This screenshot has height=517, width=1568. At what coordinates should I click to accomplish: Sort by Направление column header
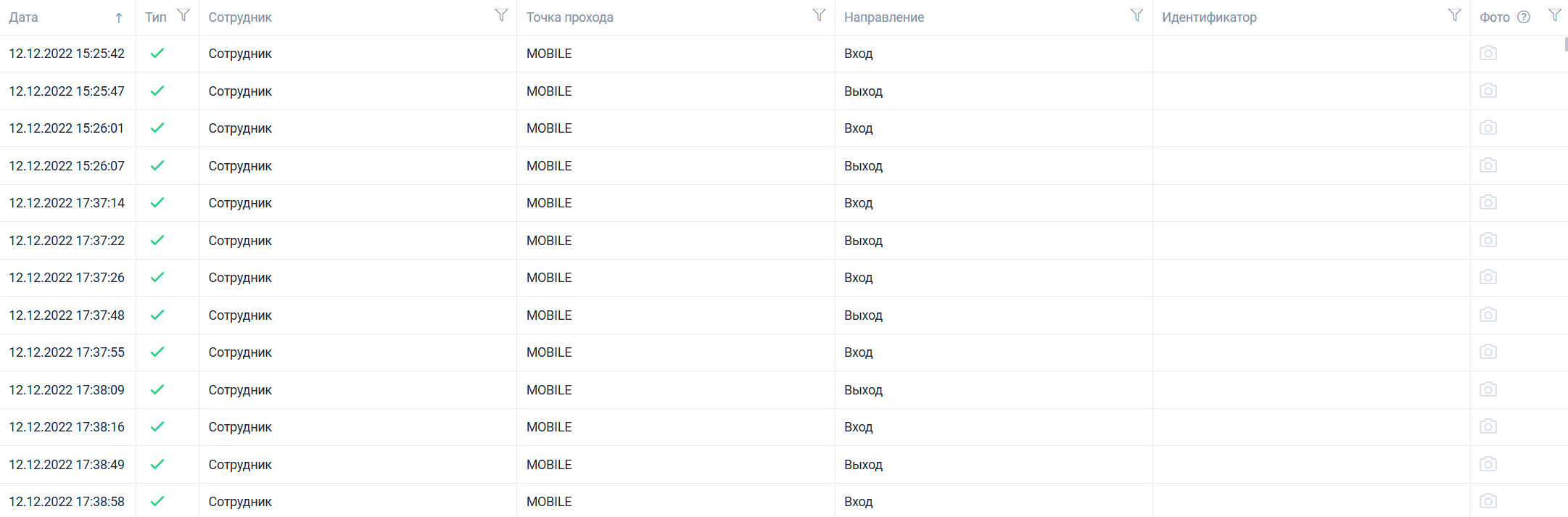884,17
